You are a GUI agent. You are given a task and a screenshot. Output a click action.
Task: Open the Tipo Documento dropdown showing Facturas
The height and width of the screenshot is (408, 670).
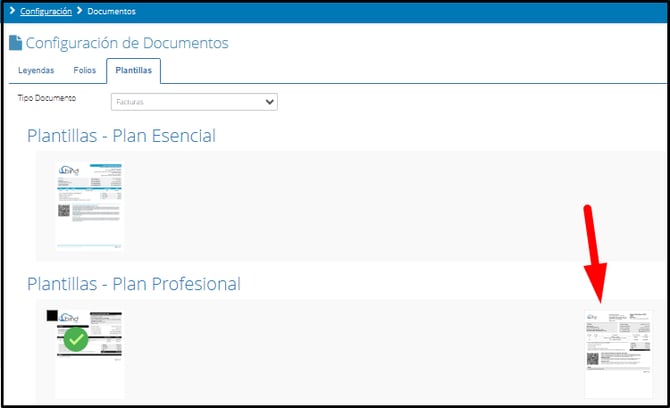194,101
